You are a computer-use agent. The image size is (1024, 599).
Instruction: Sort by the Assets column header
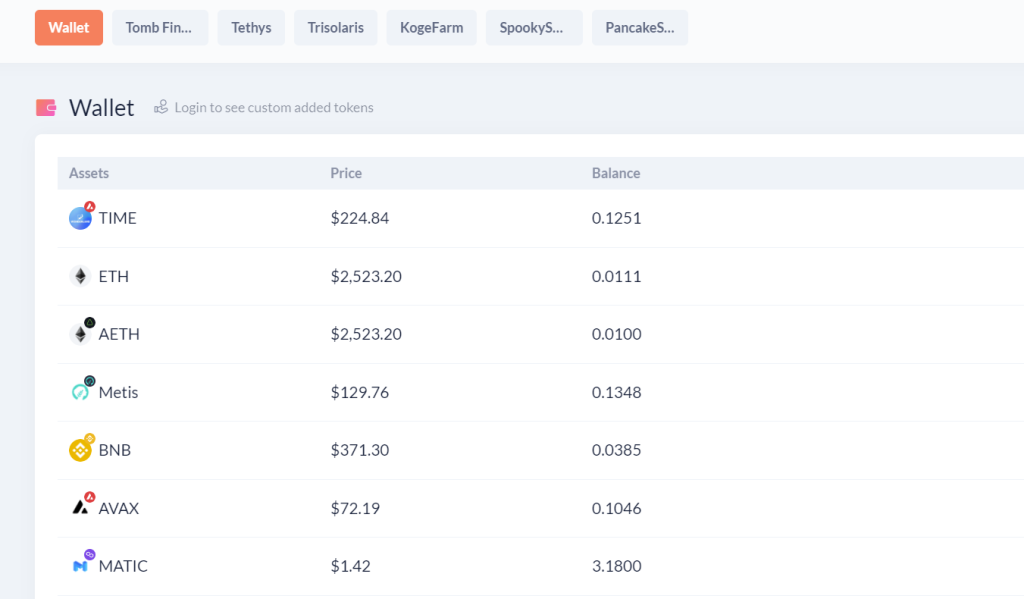click(x=89, y=173)
